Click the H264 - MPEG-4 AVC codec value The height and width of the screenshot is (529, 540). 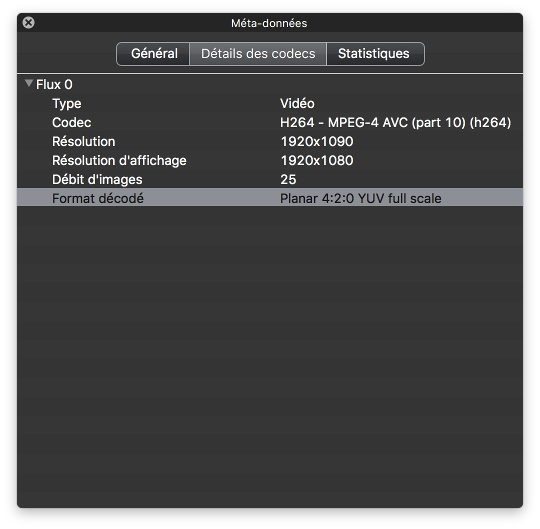395,123
